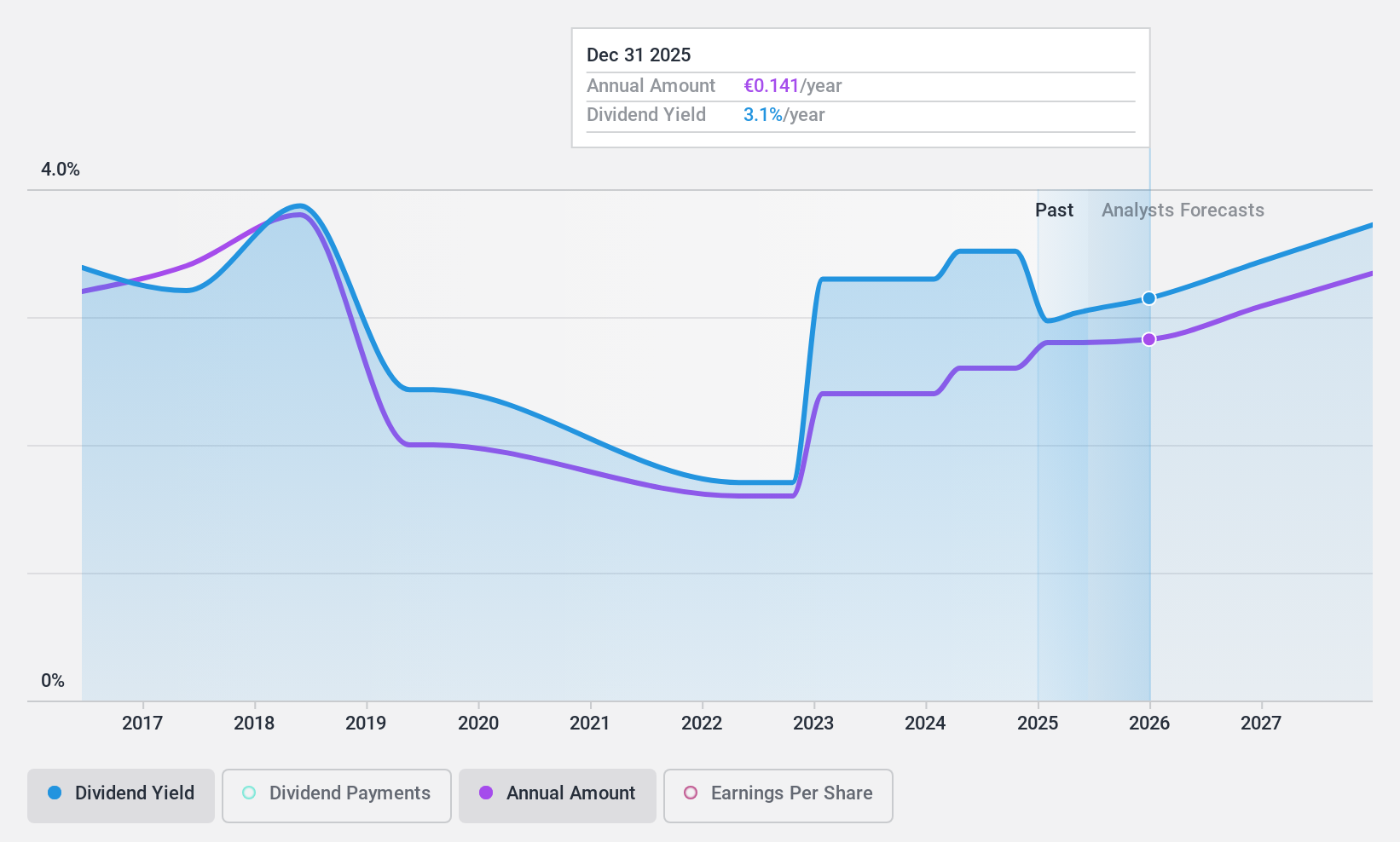The width and height of the screenshot is (1400, 842).
Task: Click the 4.0% y-axis label
Action: click(x=61, y=170)
